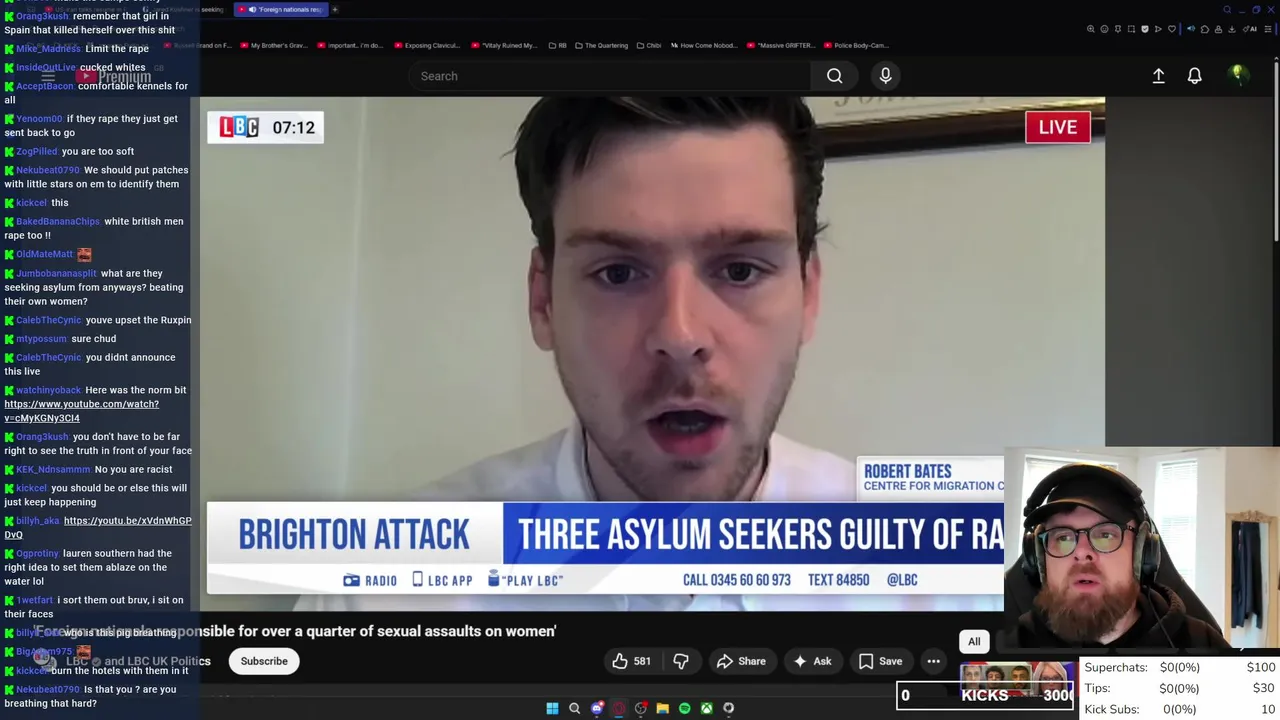This screenshot has width=1280, height=720.
Task: Open the account avatar menu
Action: (x=1237, y=75)
